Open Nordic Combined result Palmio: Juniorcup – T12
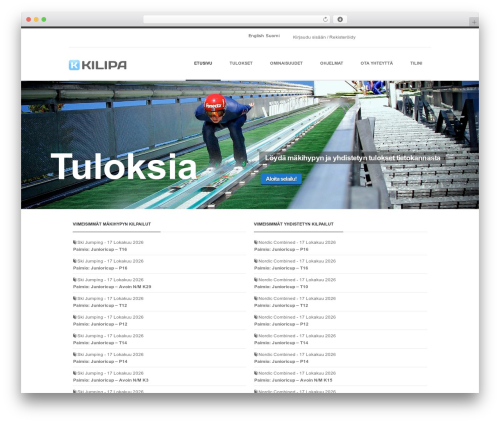The image size is (500, 423). click(281, 305)
